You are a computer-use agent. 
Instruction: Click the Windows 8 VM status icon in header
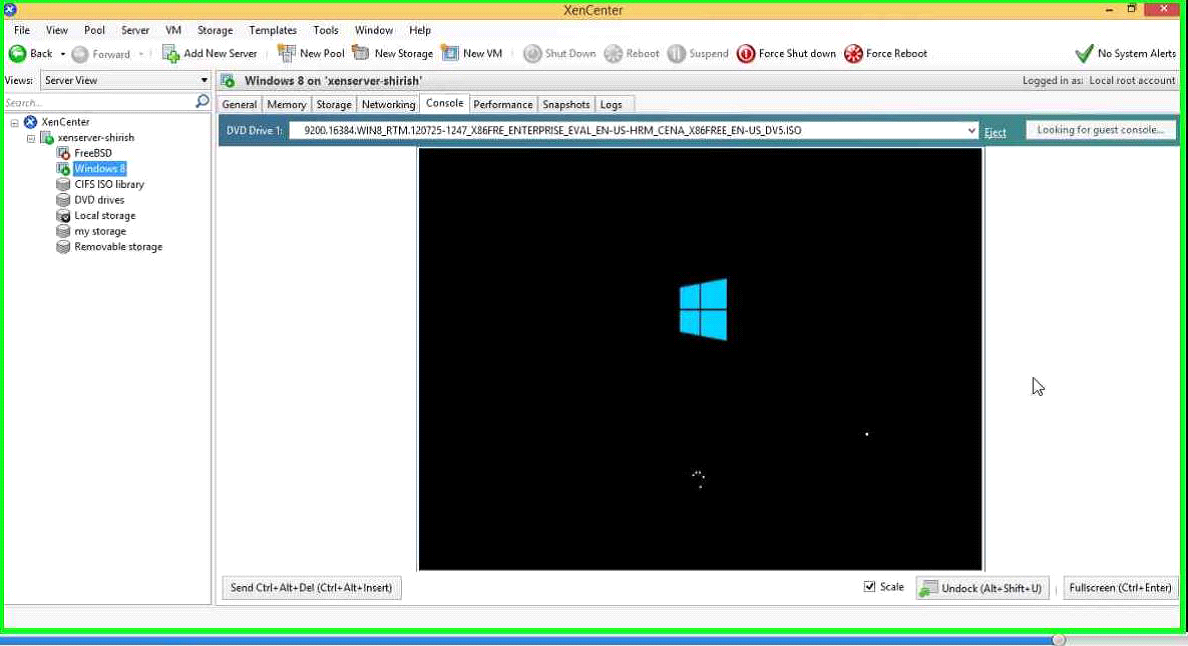[228, 81]
